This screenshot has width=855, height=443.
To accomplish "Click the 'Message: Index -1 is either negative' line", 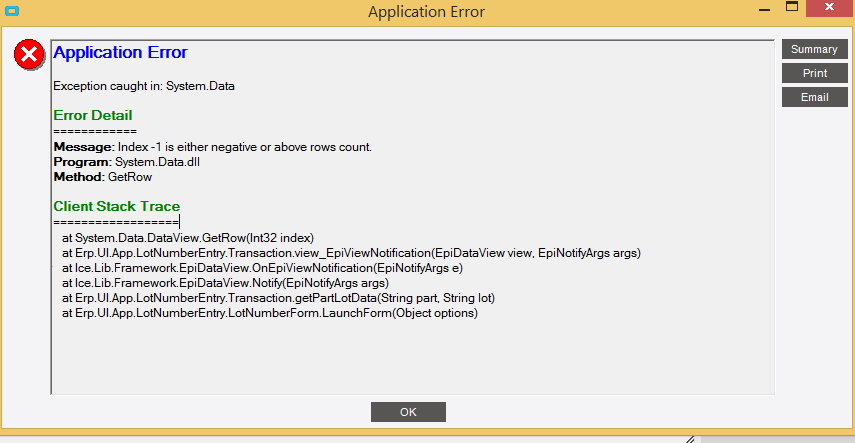I will pyautogui.click(x=213, y=147).
